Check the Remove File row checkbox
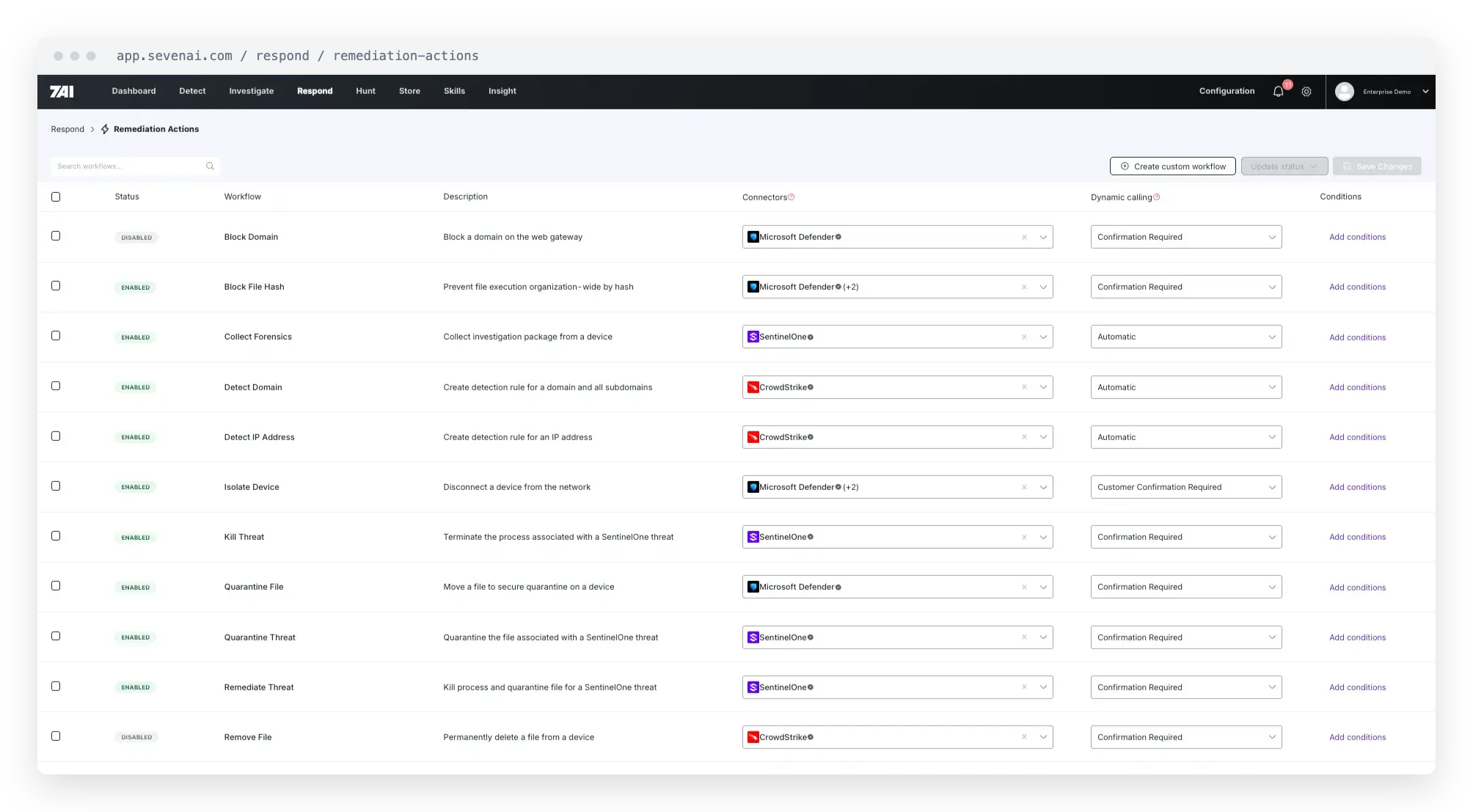 pyautogui.click(x=56, y=736)
